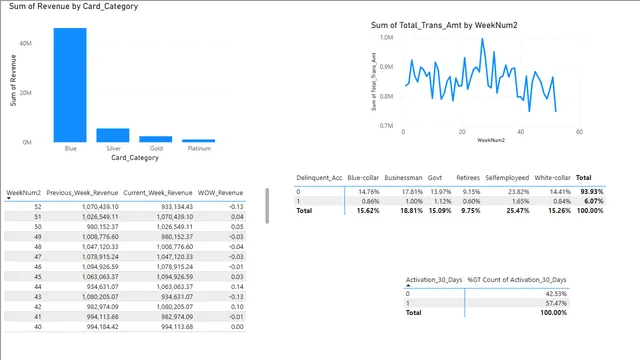The height and width of the screenshot is (360, 640).
Task: Click the White-collar column header
Action: click(552, 178)
